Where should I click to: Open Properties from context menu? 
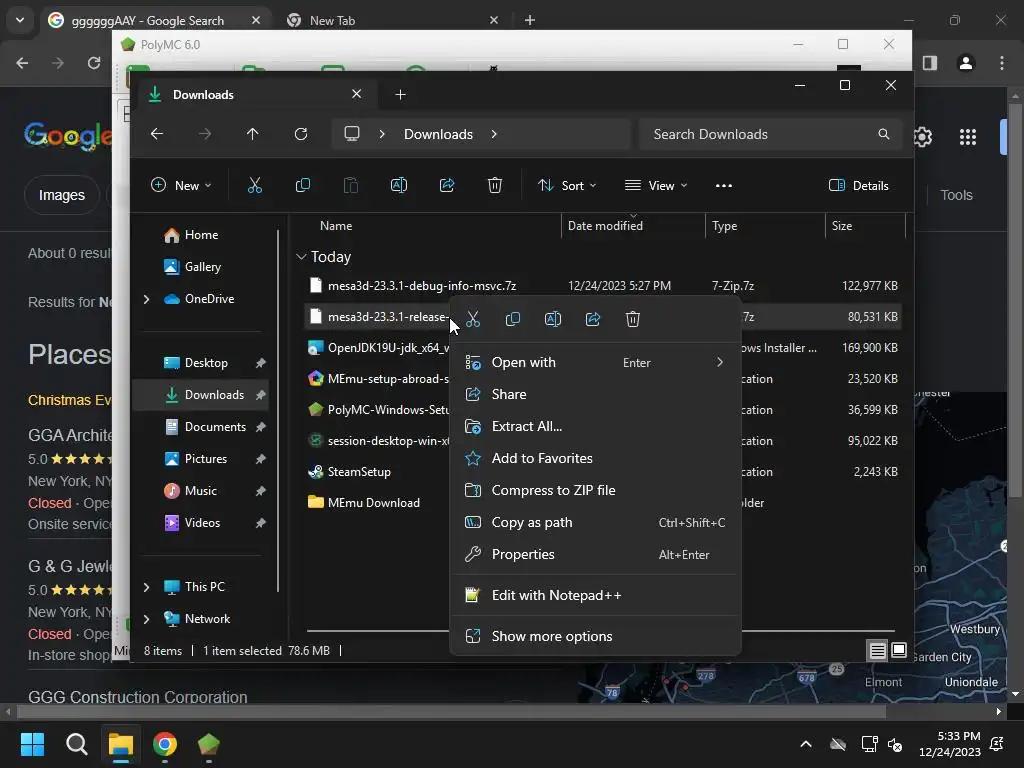pos(595,554)
